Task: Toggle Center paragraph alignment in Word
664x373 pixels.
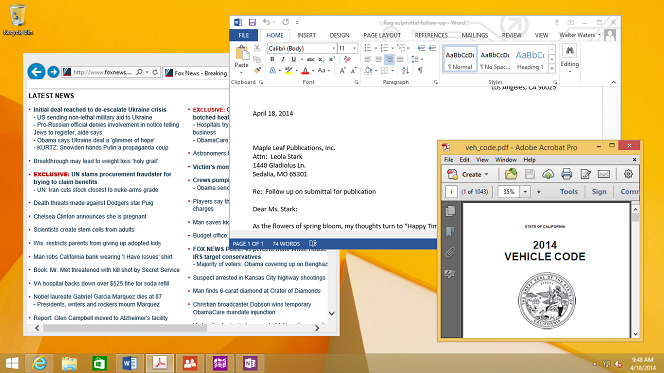Action: pyautogui.click(x=379, y=59)
